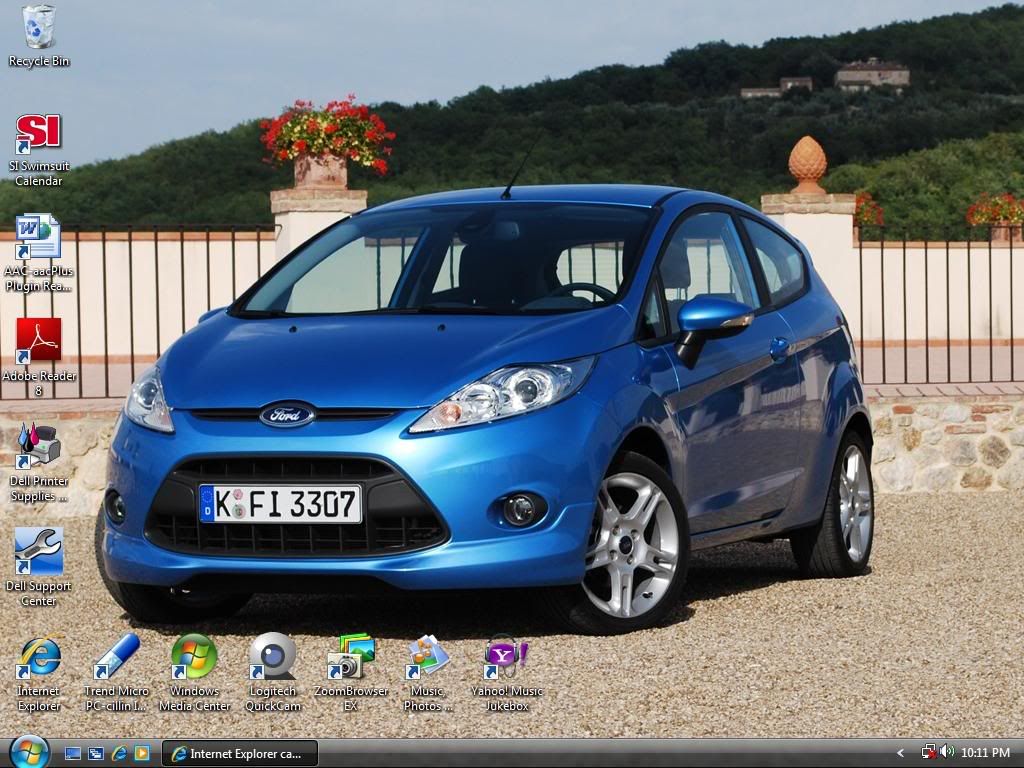This screenshot has height=768, width=1024.
Task: Switch to the Internet Explorer taskbar window
Action: point(240,753)
